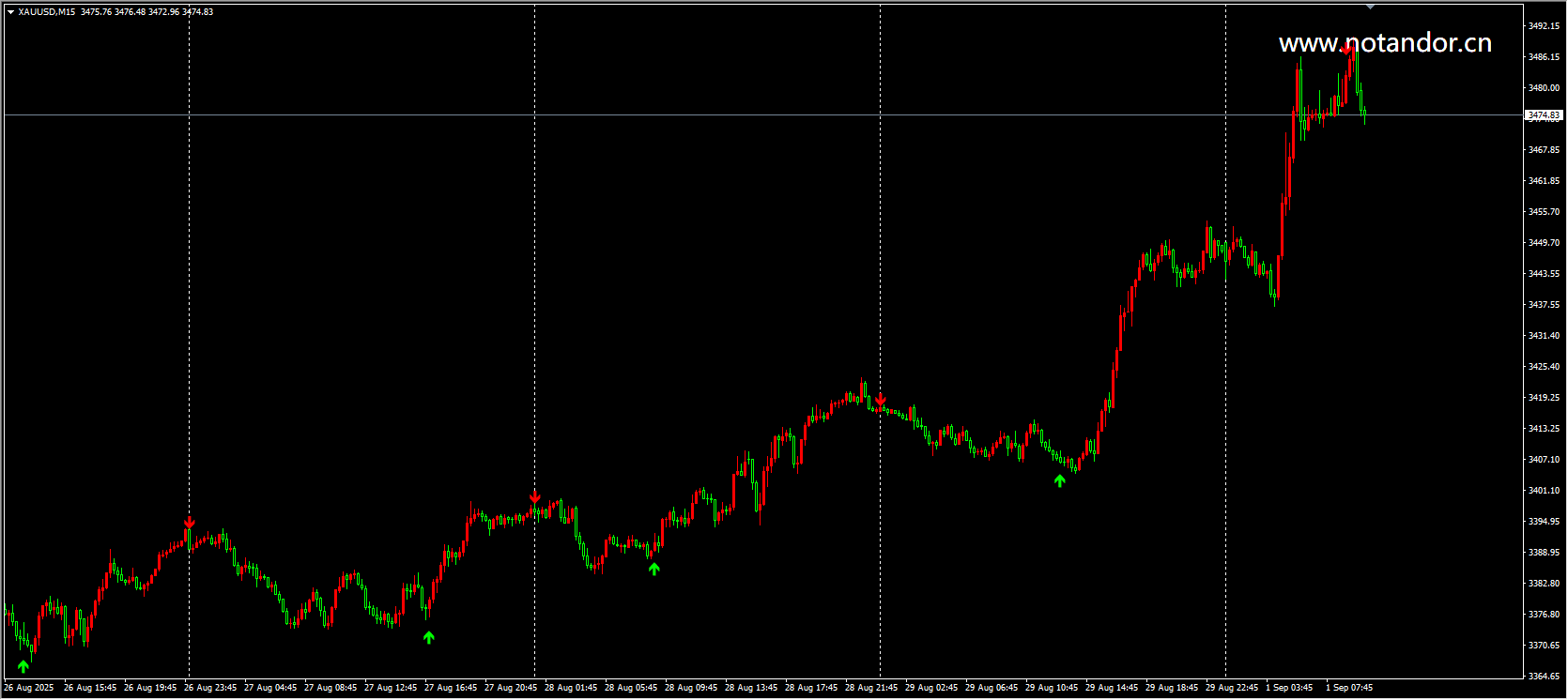This screenshot has height=700, width=1568.
Task: Click the 29 Aug 02:45 time axis label
Action: 931,688
